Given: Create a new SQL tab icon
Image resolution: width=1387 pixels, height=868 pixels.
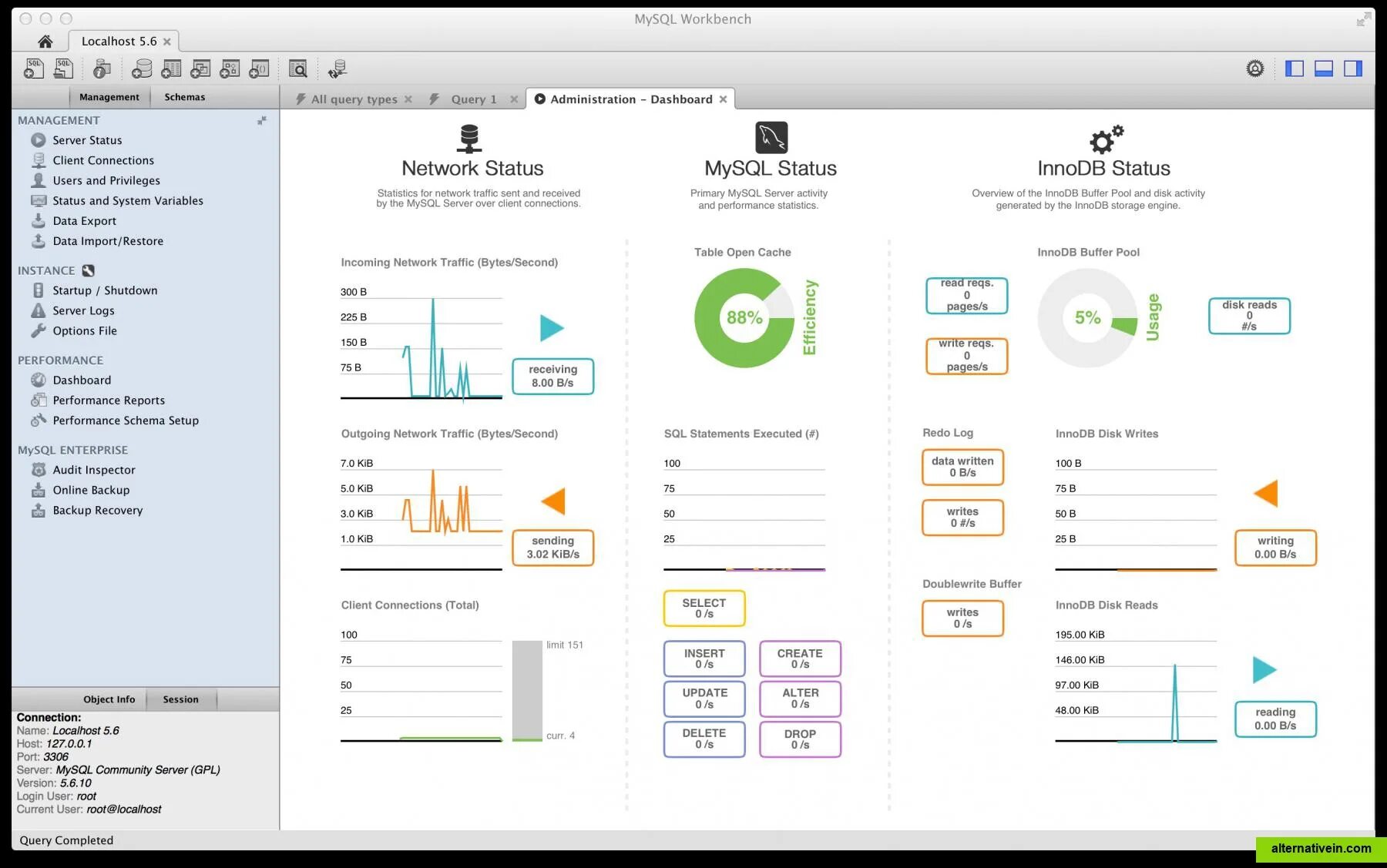Looking at the screenshot, I should click(33, 69).
